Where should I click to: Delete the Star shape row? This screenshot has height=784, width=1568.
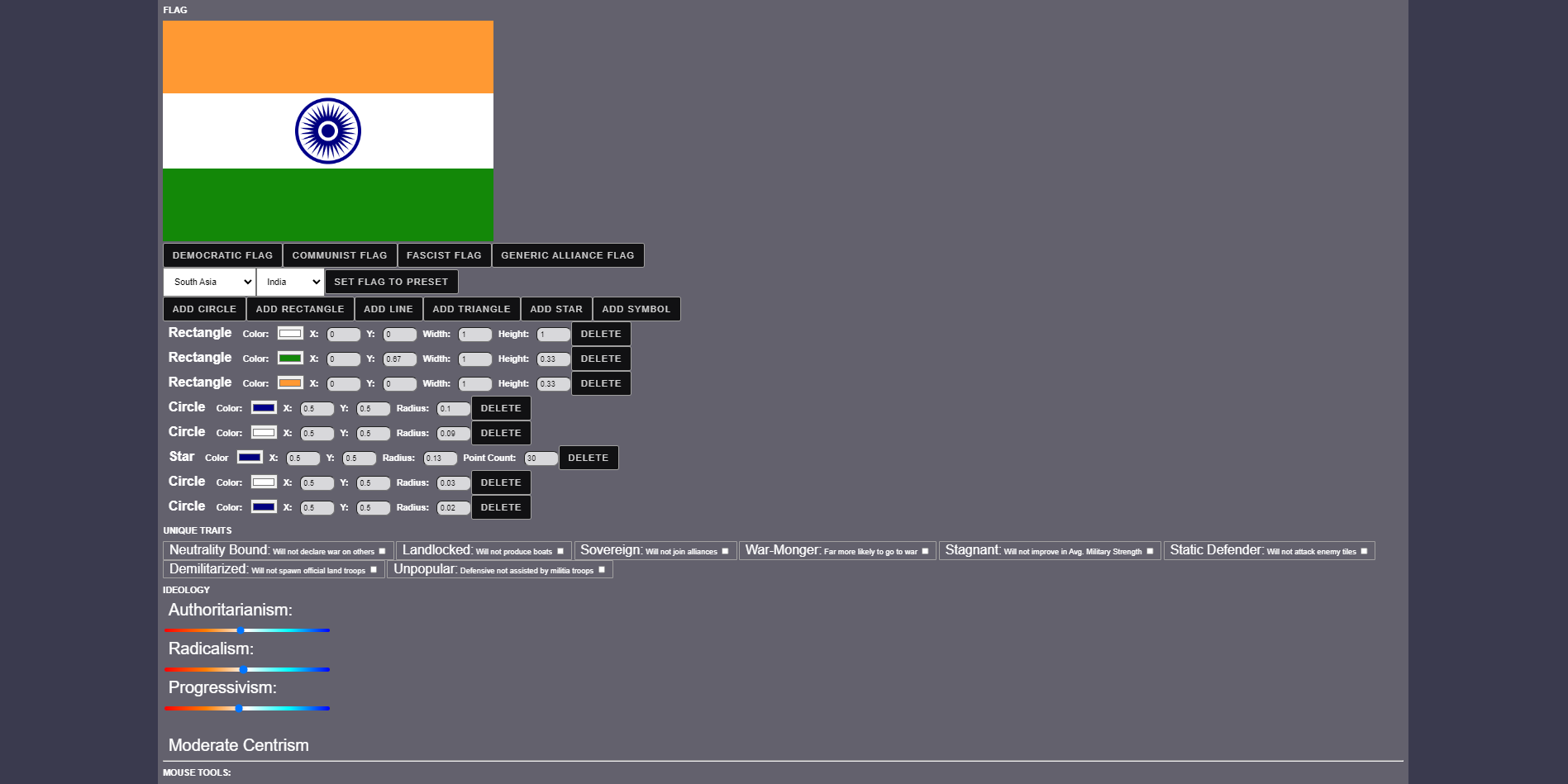588,458
